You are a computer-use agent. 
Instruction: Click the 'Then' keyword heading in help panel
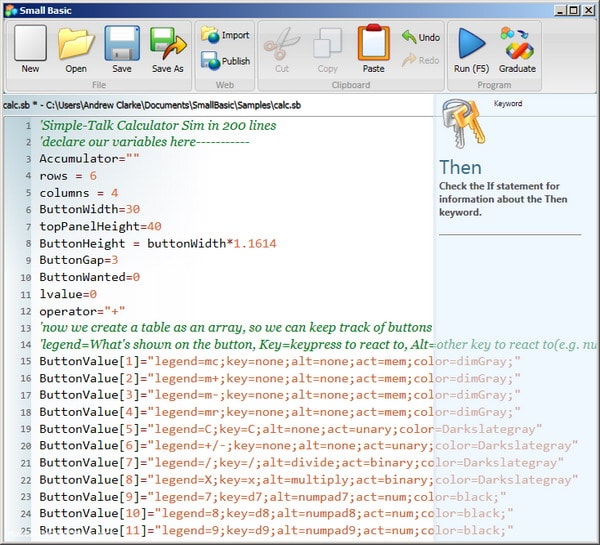[460, 167]
